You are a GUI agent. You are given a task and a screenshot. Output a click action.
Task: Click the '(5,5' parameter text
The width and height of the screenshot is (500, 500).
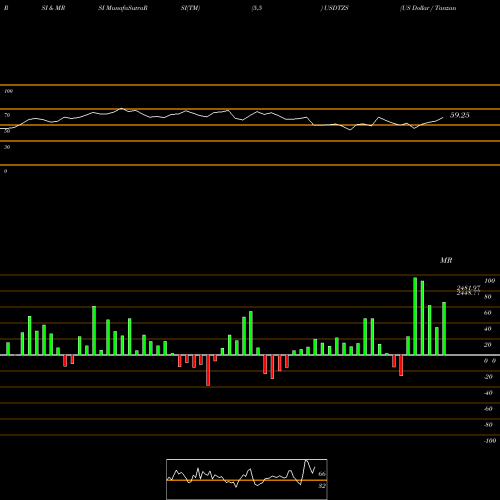[257, 8]
